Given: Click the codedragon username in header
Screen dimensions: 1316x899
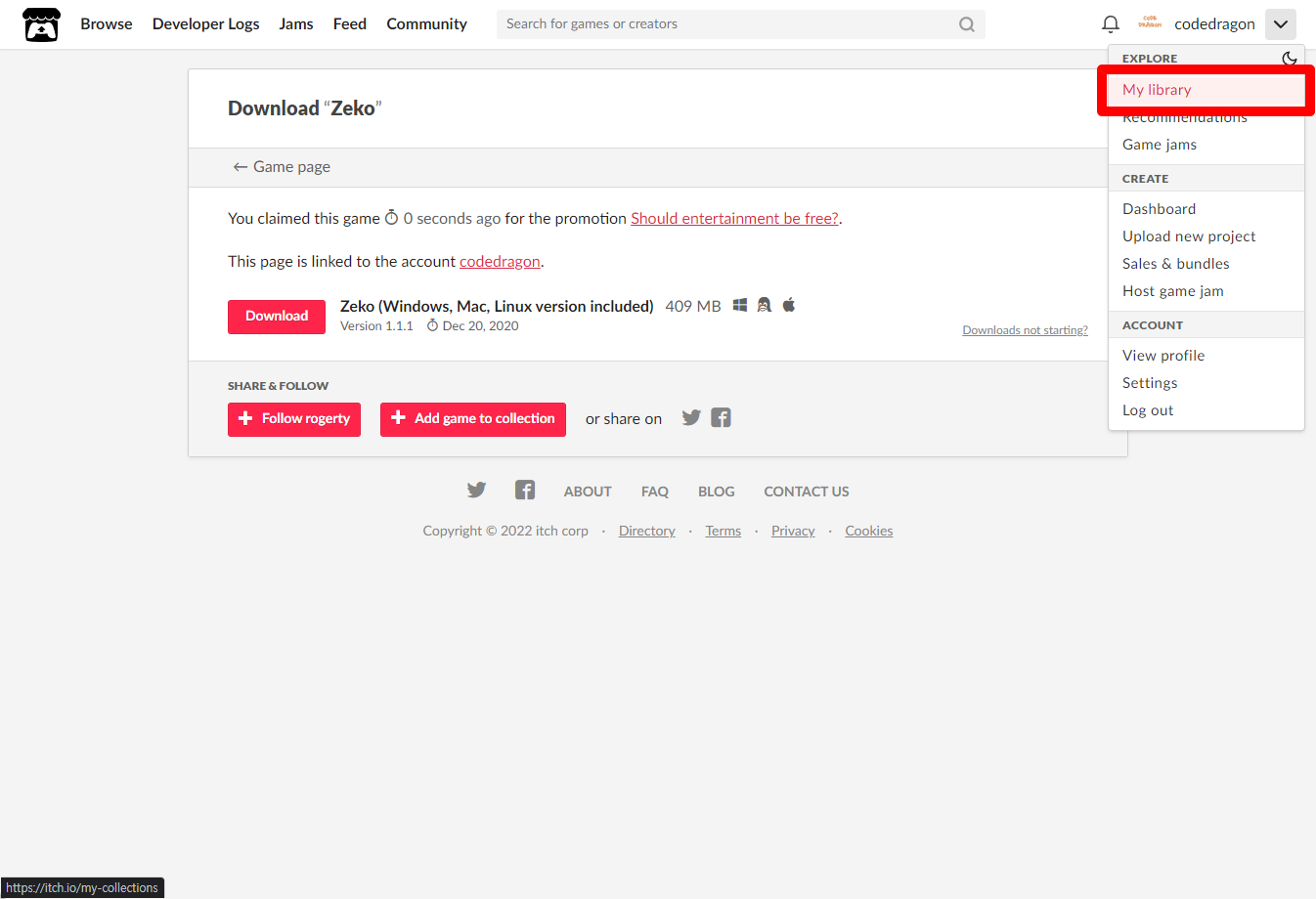Looking at the screenshot, I should 1214,24.
